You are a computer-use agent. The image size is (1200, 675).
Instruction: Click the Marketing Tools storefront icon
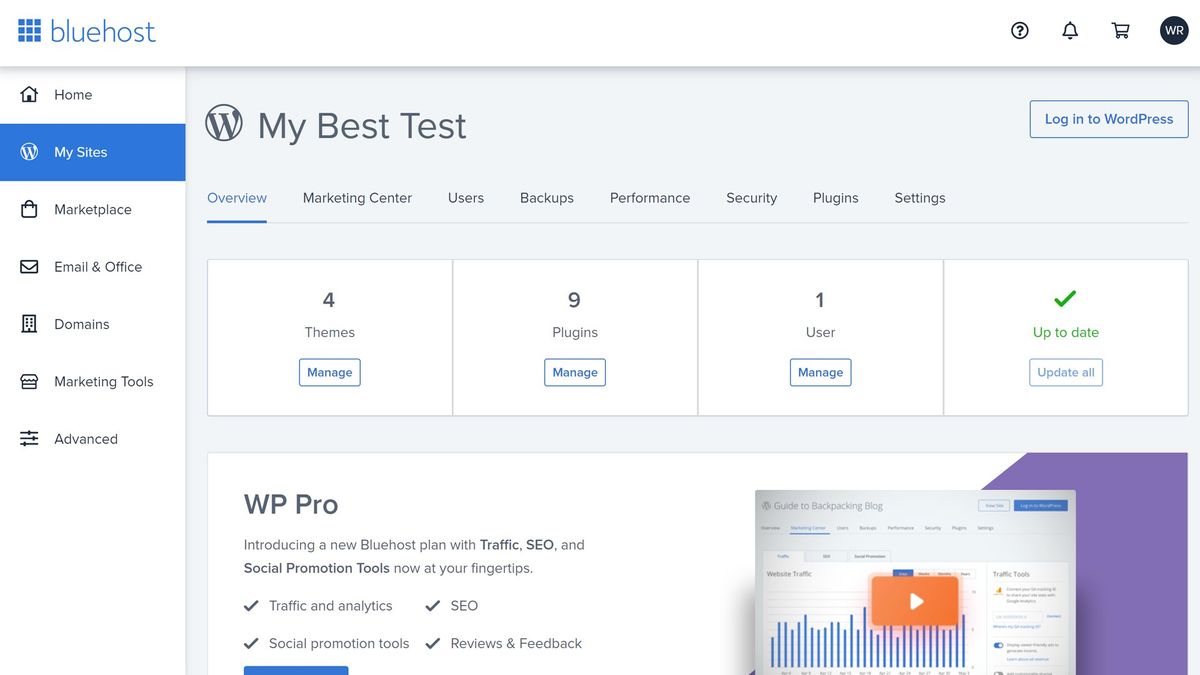(x=29, y=381)
